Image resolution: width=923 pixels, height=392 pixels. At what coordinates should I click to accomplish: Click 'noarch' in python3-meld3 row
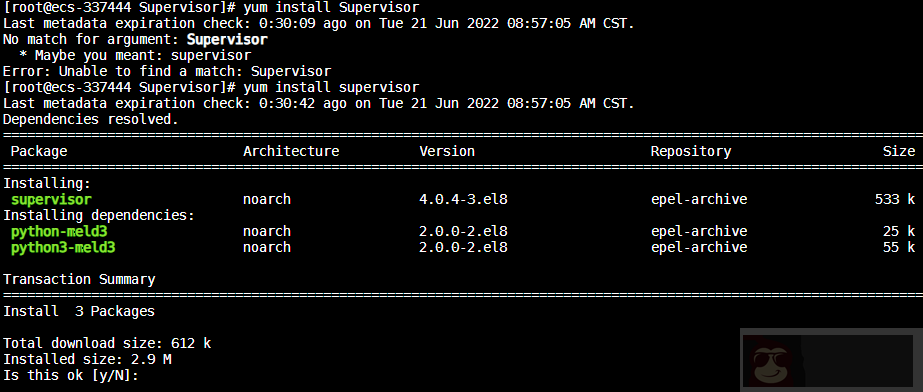267,247
